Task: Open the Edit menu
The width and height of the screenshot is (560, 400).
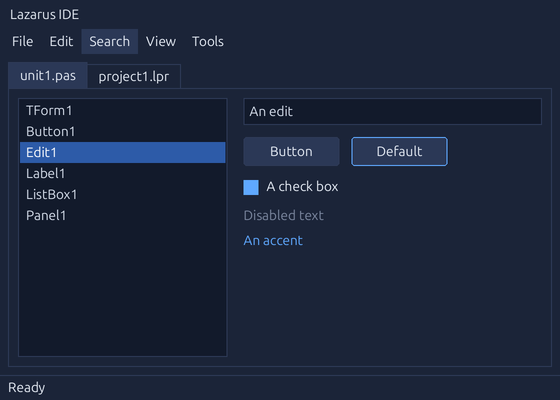Action: (61, 41)
